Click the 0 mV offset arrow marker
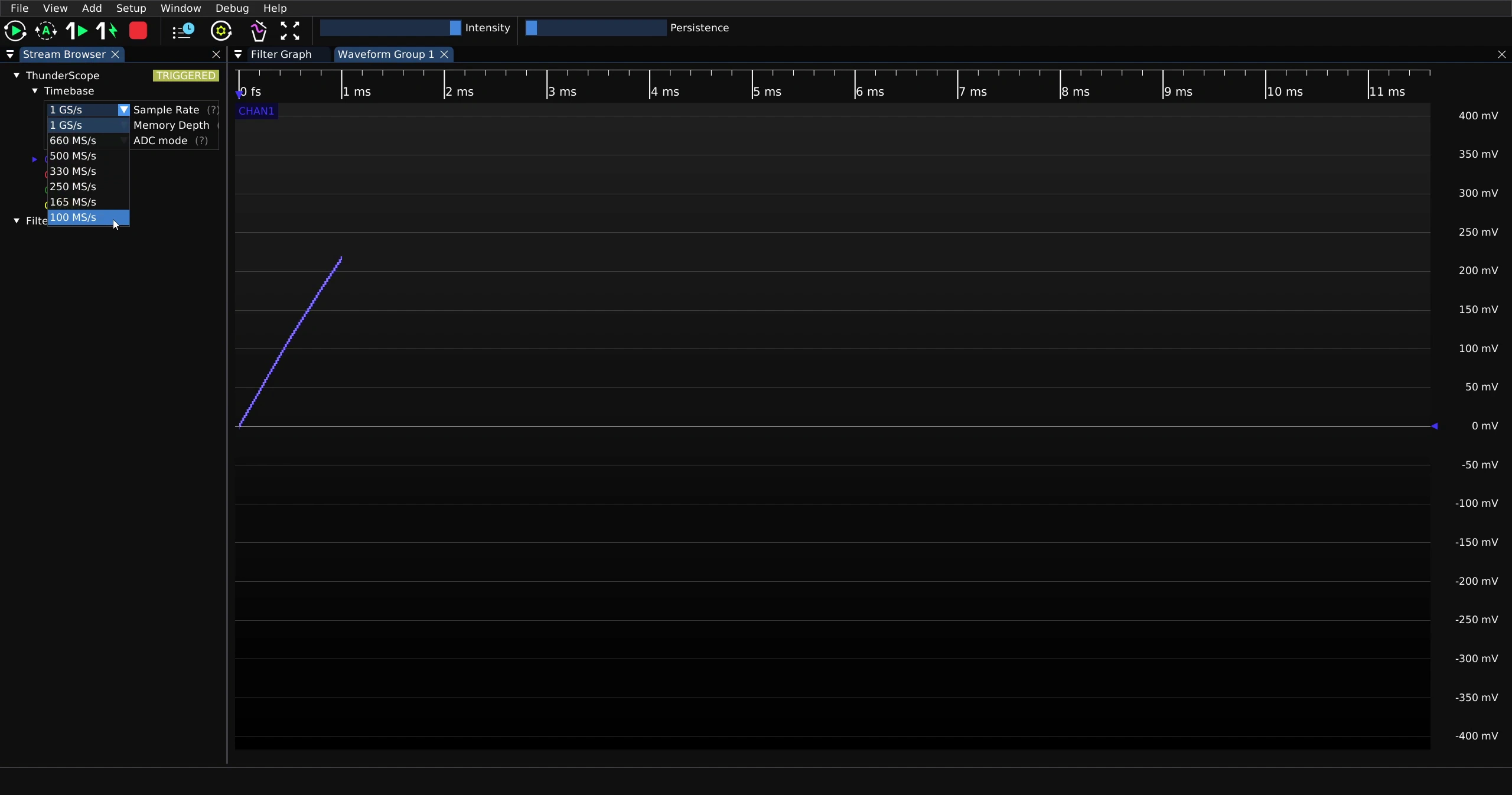1512x795 pixels. pos(1434,426)
